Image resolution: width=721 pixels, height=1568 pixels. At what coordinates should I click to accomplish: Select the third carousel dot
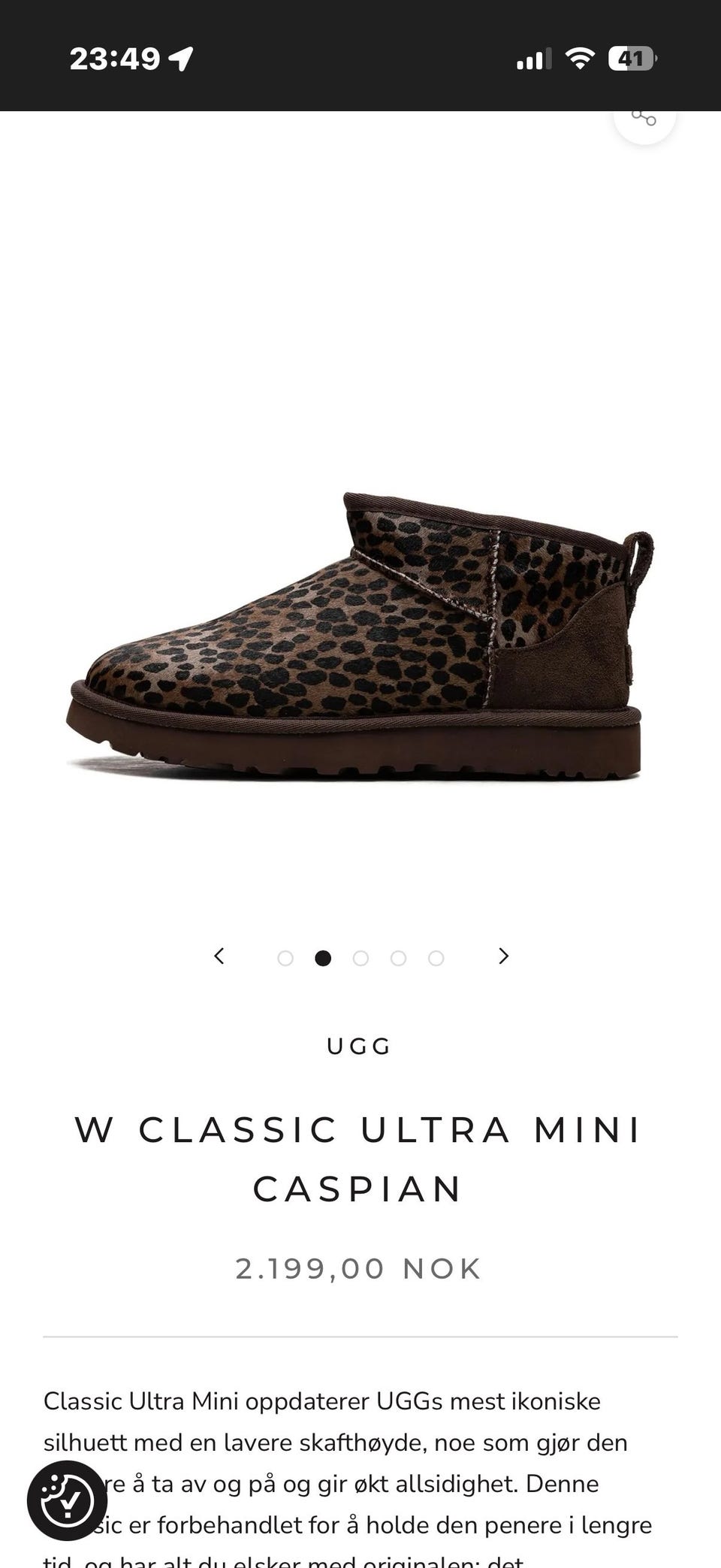point(360,958)
